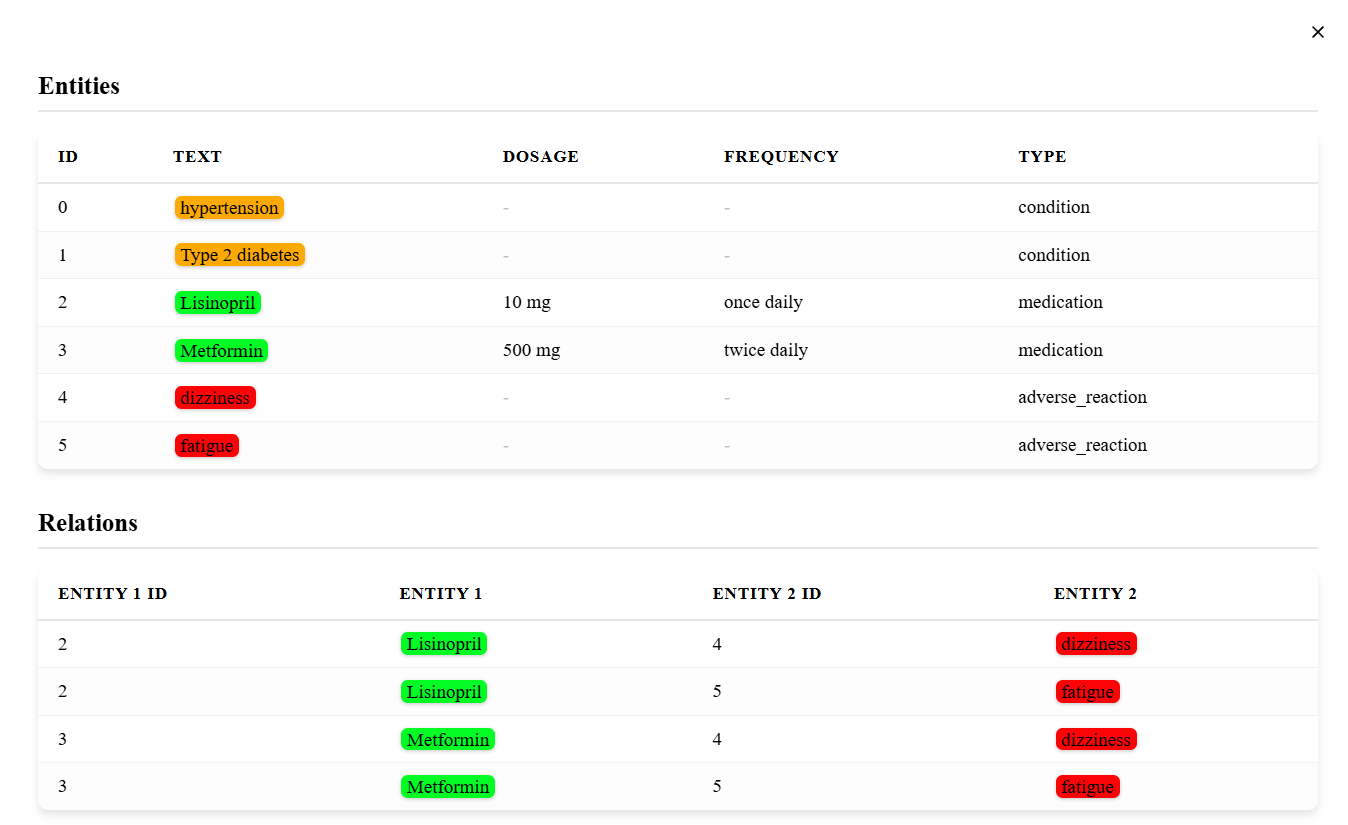The image size is (1348, 825).
Task: Select Metformin tag in Metformin–fatigue relation
Action: pyautogui.click(x=448, y=787)
